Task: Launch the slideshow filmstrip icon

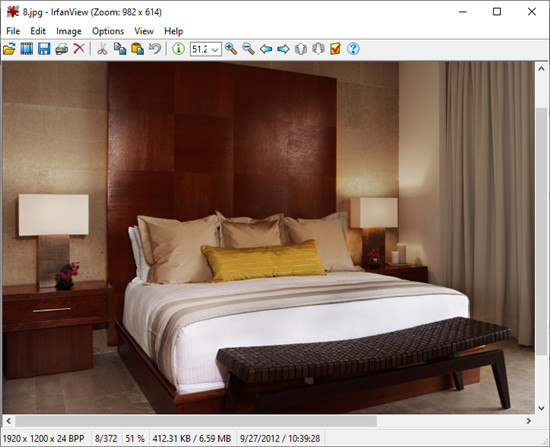Action: point(27,49)
